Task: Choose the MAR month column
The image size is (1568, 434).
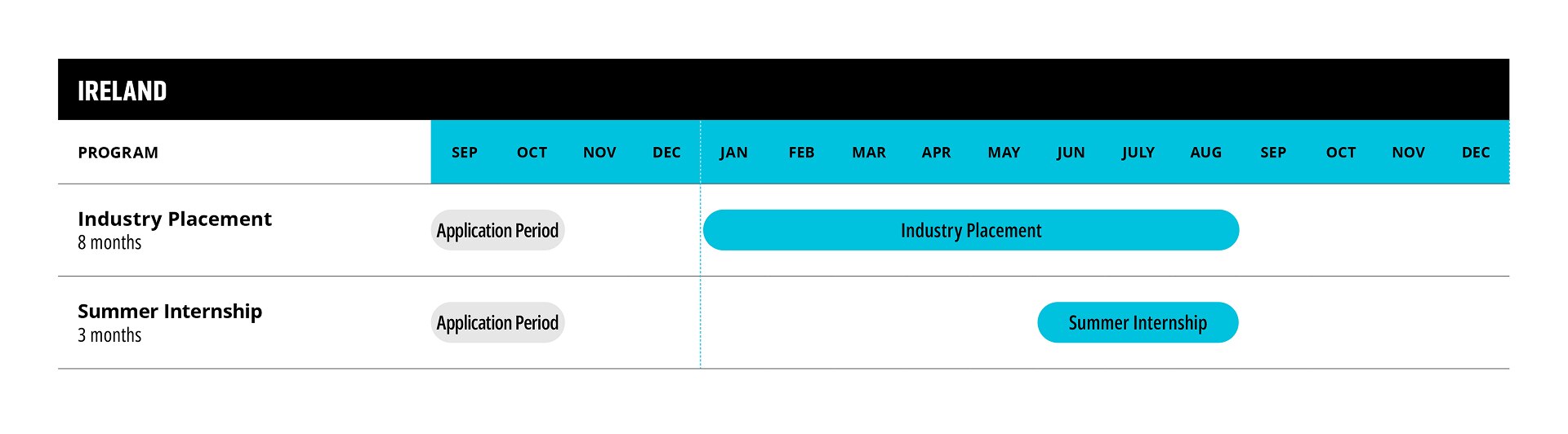Action: click(869, 153)
